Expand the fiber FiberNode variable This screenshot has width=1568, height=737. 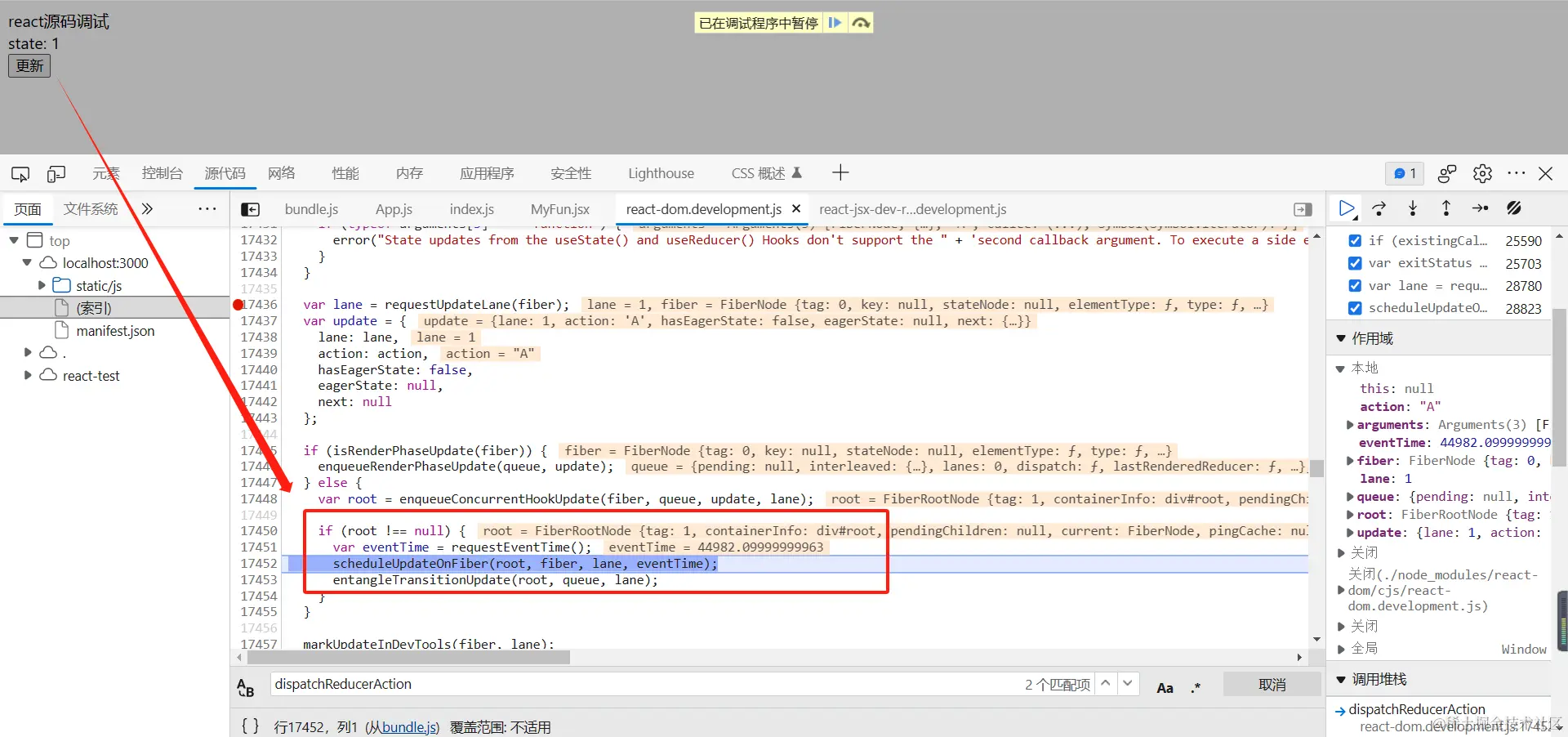(1349, 461)
